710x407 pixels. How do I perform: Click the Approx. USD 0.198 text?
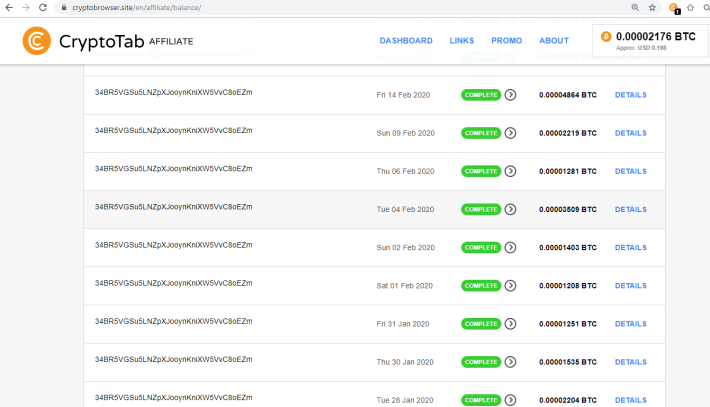click(x=641, y=48)
